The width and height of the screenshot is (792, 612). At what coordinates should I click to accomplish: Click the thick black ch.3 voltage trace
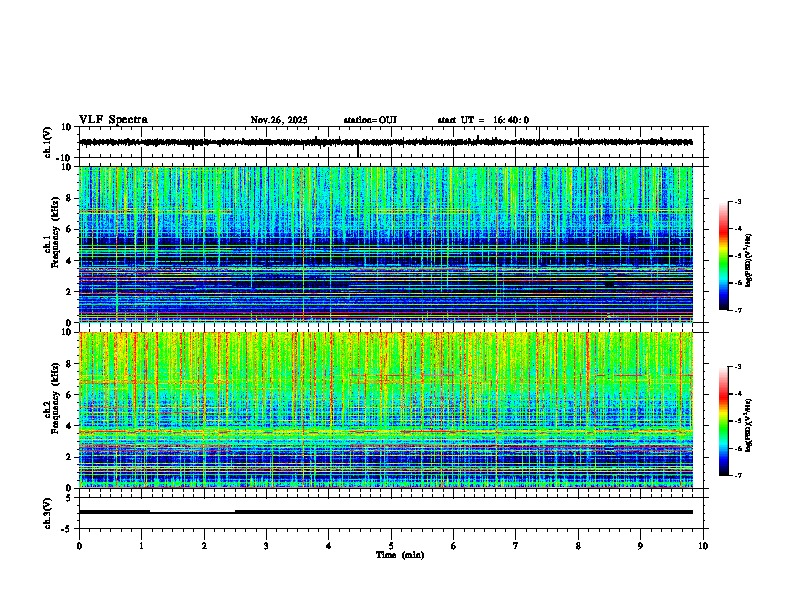pyautogui.click(x=386, y=512)
